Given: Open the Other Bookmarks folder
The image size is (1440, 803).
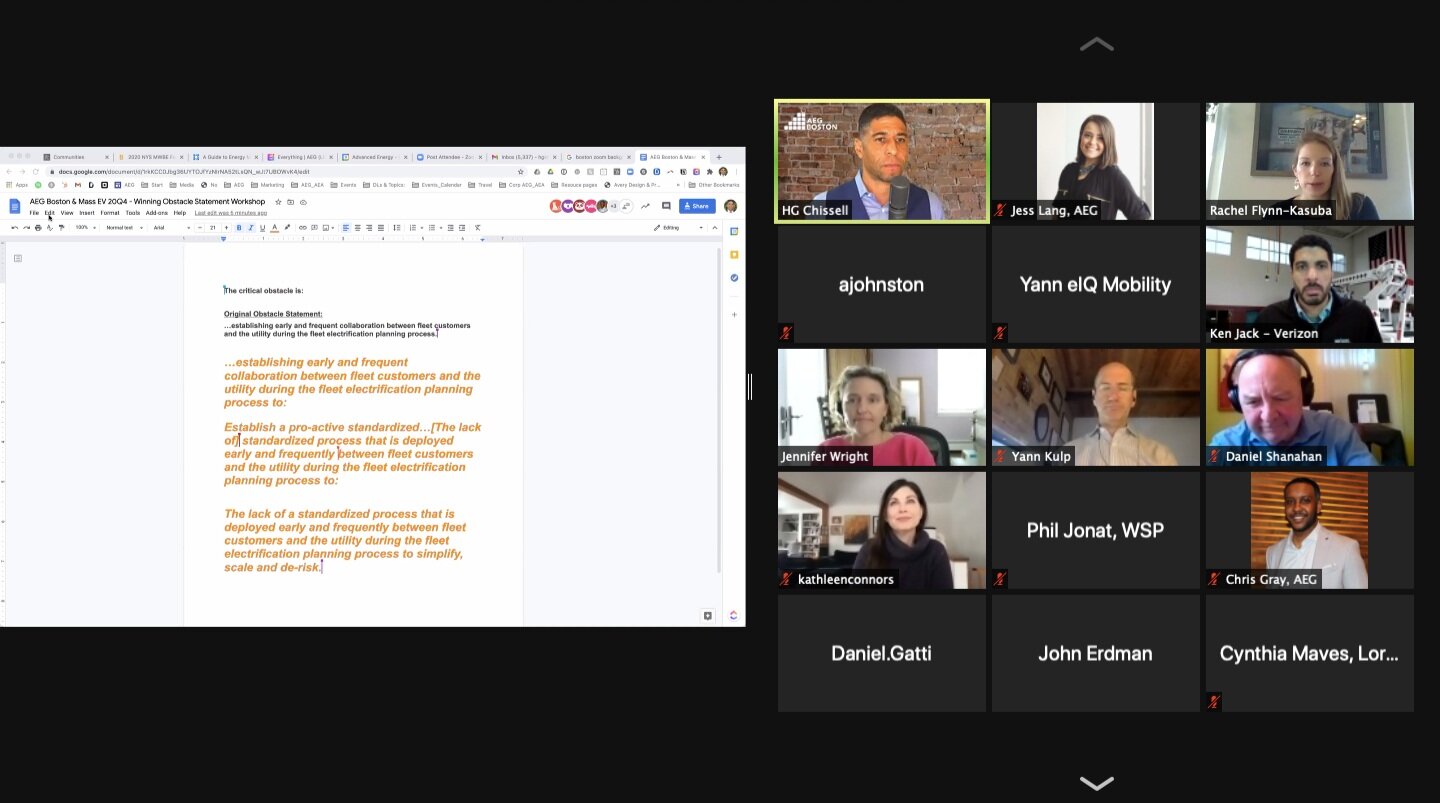Looking at the screenshot, I should (714, 185).
